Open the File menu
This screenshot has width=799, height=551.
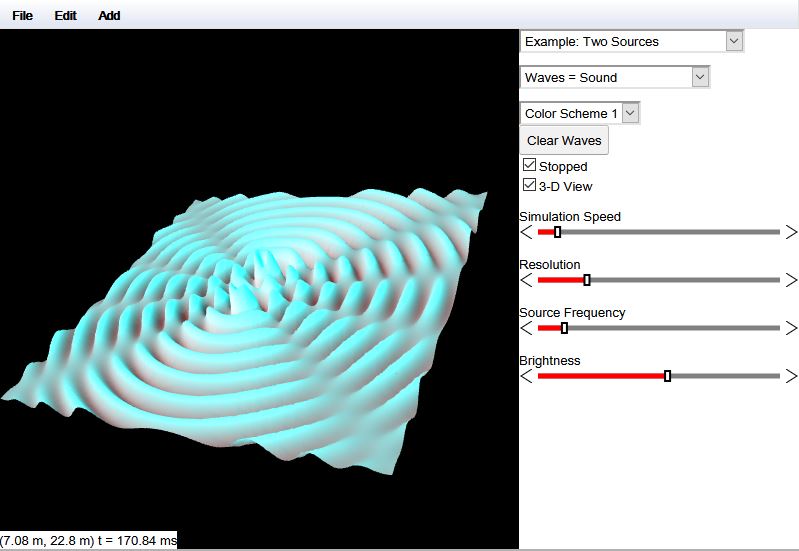point(22,16)
